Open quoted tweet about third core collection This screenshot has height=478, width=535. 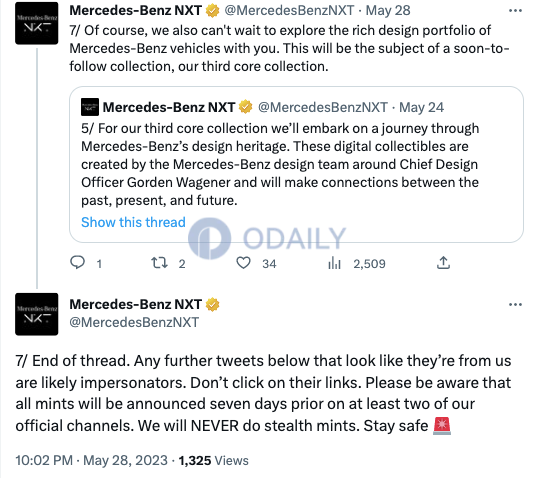point(296,164)
